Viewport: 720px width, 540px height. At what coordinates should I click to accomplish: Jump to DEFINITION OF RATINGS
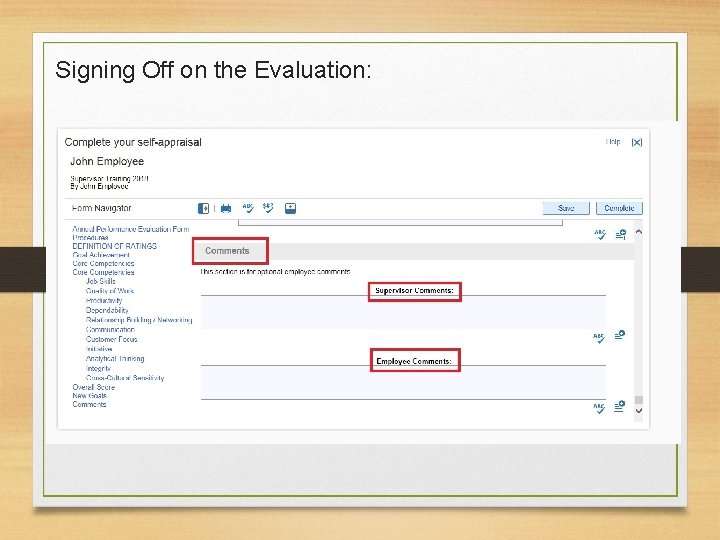114,246
